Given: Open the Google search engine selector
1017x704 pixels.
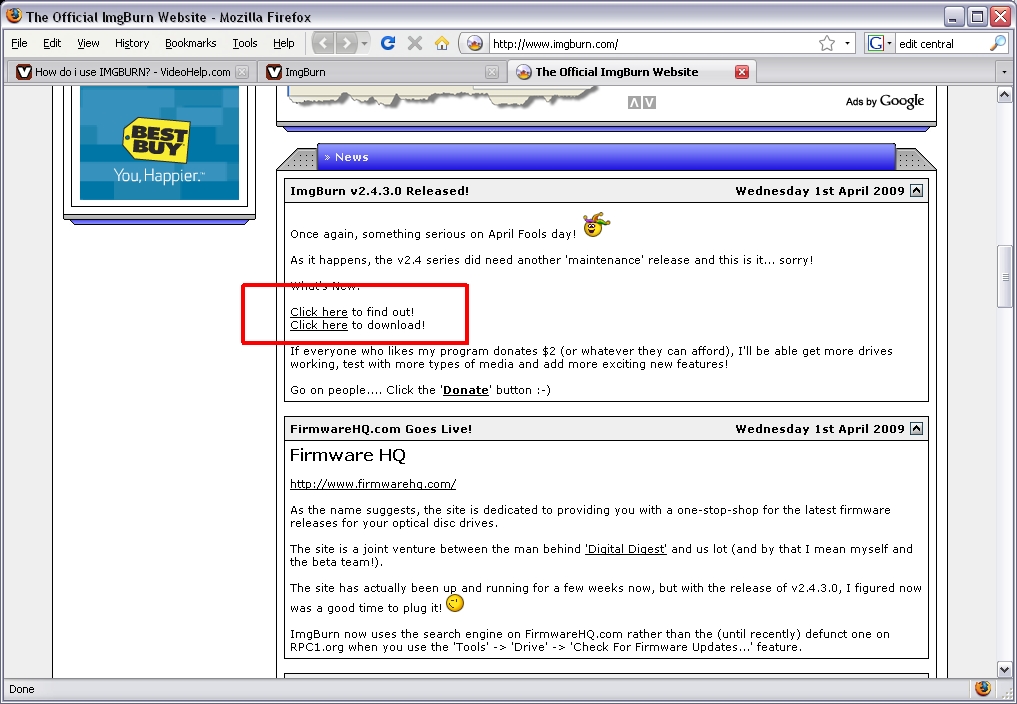Looking at the screenshot, I should [x=879, y=43].
